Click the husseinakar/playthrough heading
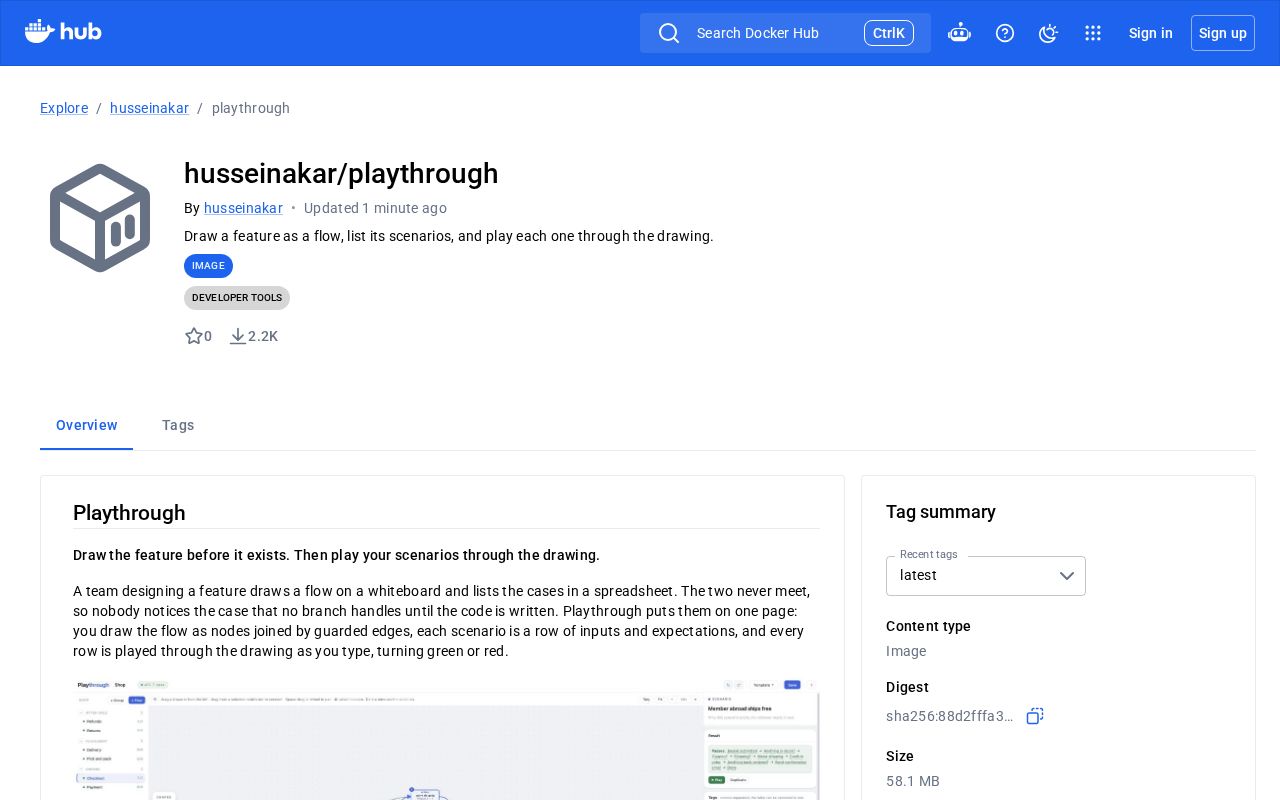The width and height of the screenshot is (1280, 800). click(341, 173)
